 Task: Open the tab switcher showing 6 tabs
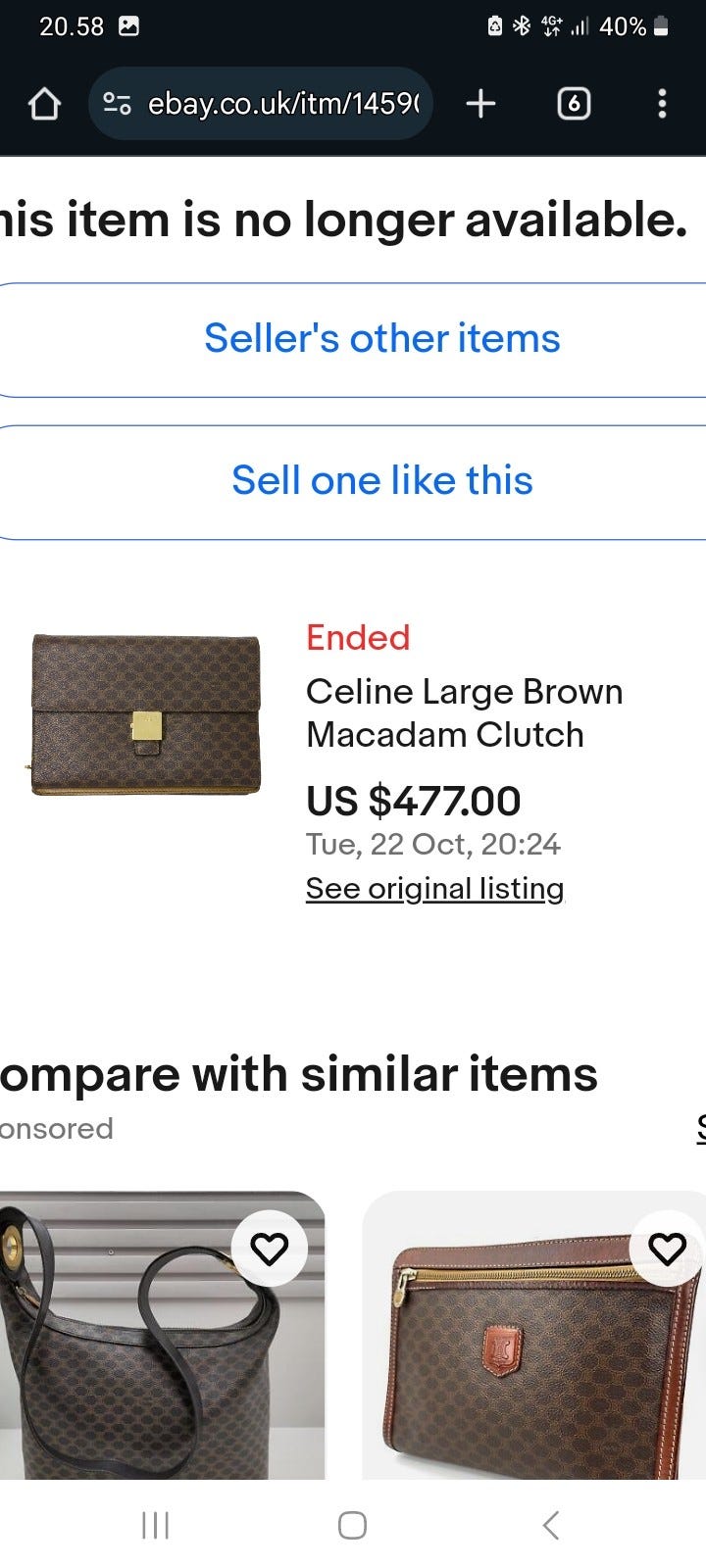[574, 104]
